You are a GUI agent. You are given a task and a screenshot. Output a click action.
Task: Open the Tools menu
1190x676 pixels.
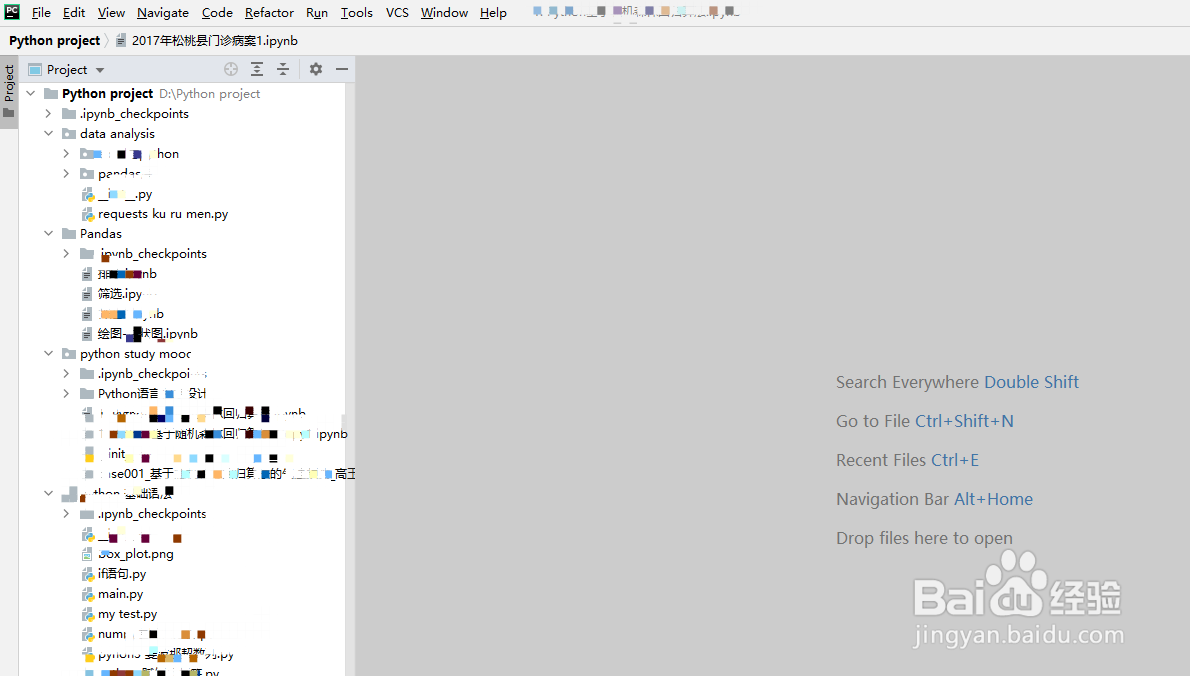pos(357,13)
